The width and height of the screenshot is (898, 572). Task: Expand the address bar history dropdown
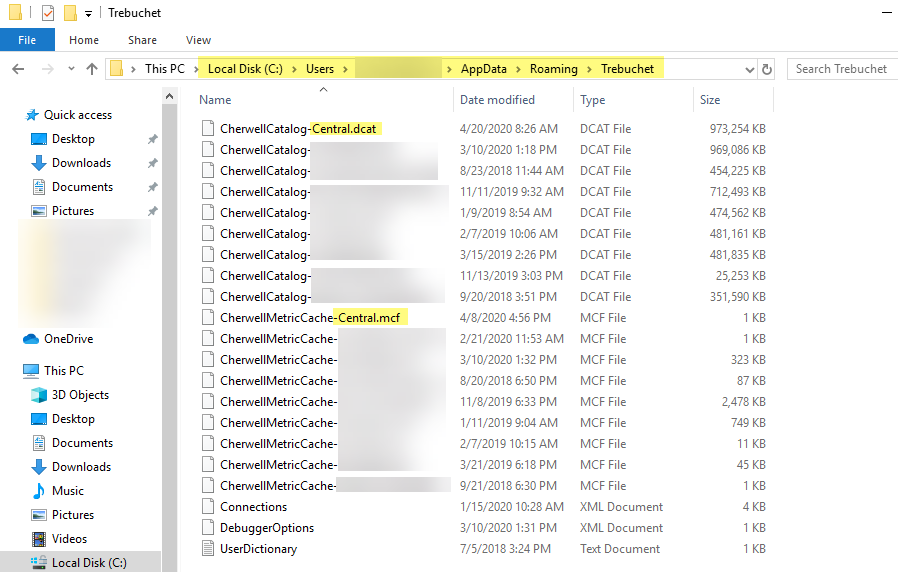(749, 69)
